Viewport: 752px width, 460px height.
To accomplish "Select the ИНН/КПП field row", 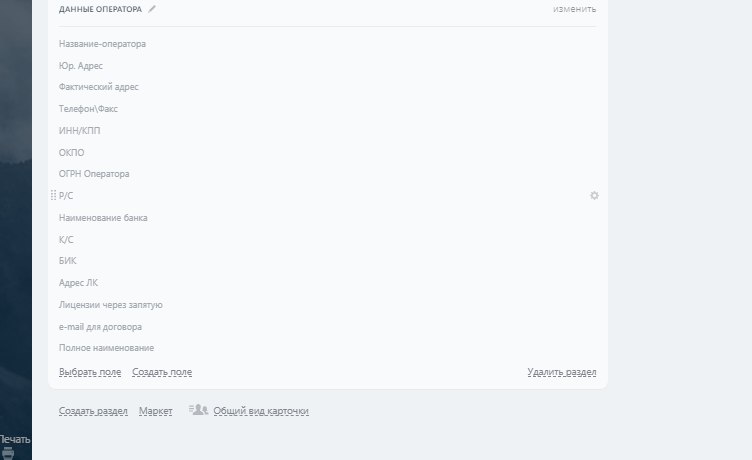I will 80,131.
